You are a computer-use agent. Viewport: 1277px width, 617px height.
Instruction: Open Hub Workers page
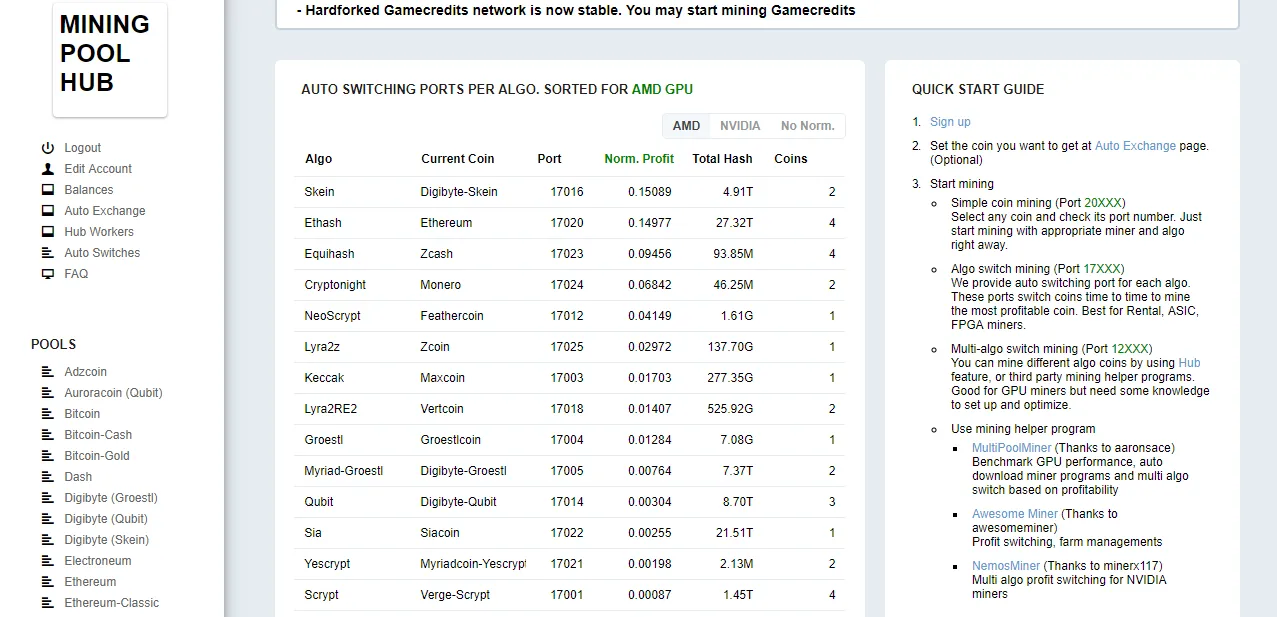(99, 232)
